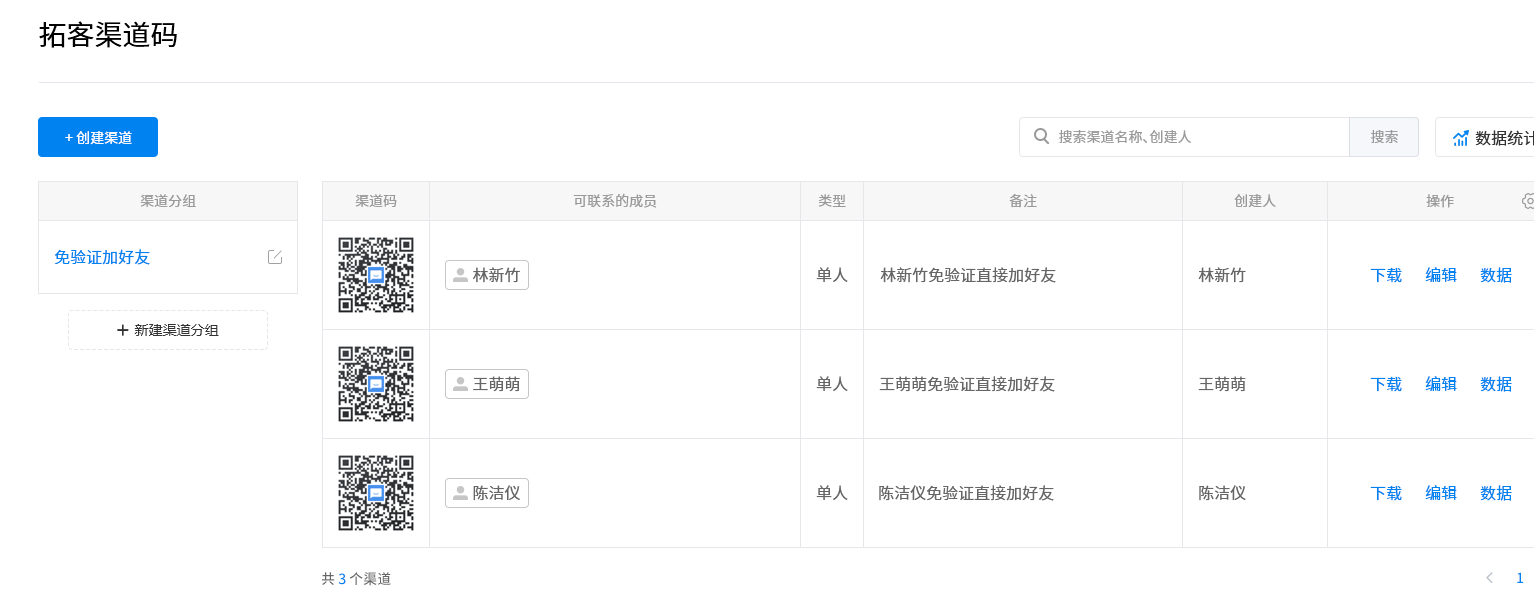Viewport: 1534px width, 615px height.
Task: Open table column settings gear icon
Action: pyautogui.click(x=1527, y=201)
